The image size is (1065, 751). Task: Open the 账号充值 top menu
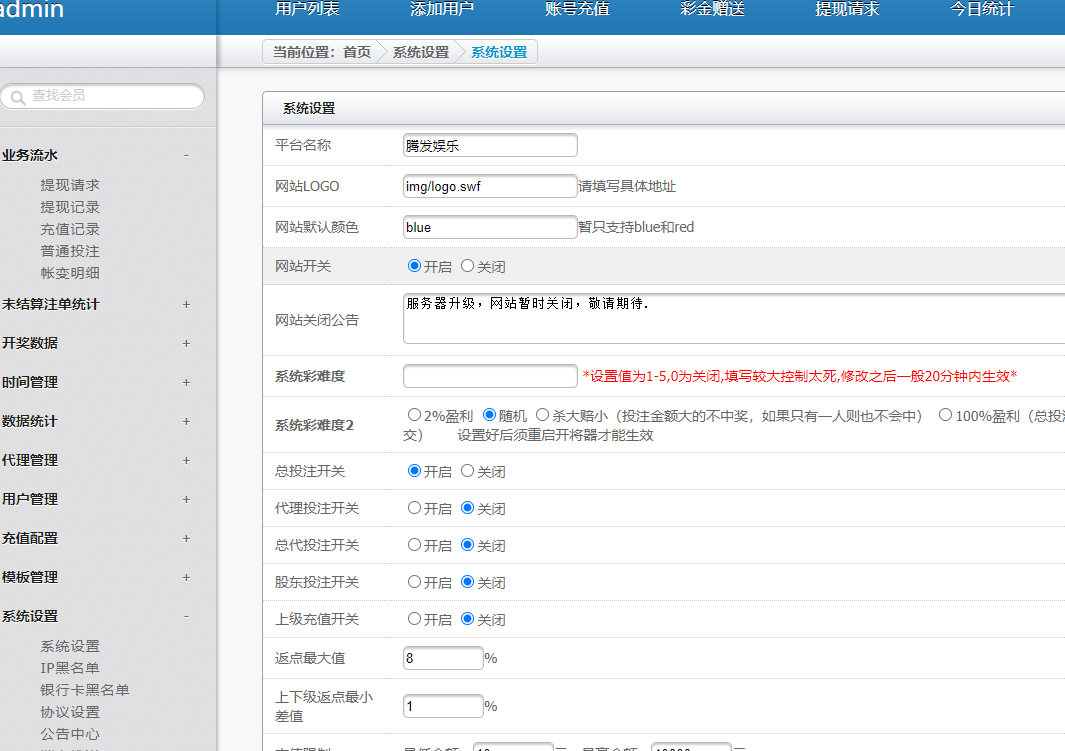click(x=577, y=10)
